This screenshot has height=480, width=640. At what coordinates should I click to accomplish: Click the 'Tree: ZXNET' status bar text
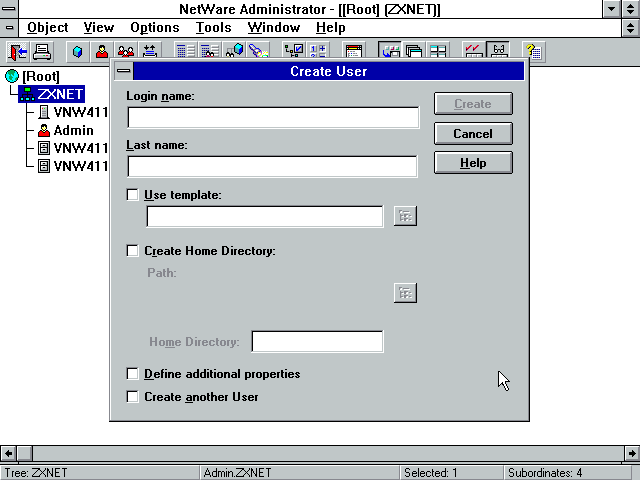(x=36, y=473)
